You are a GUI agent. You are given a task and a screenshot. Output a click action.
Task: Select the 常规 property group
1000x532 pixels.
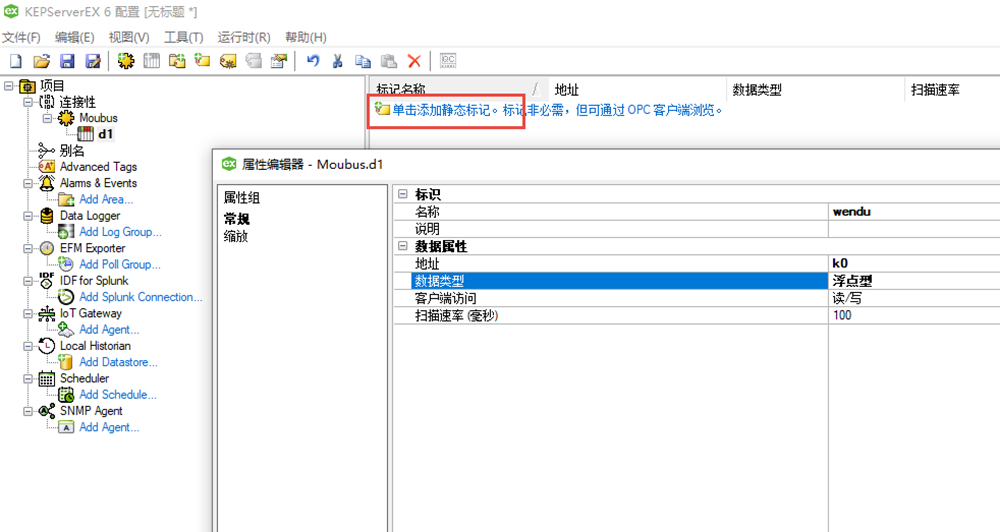point(237,219)
